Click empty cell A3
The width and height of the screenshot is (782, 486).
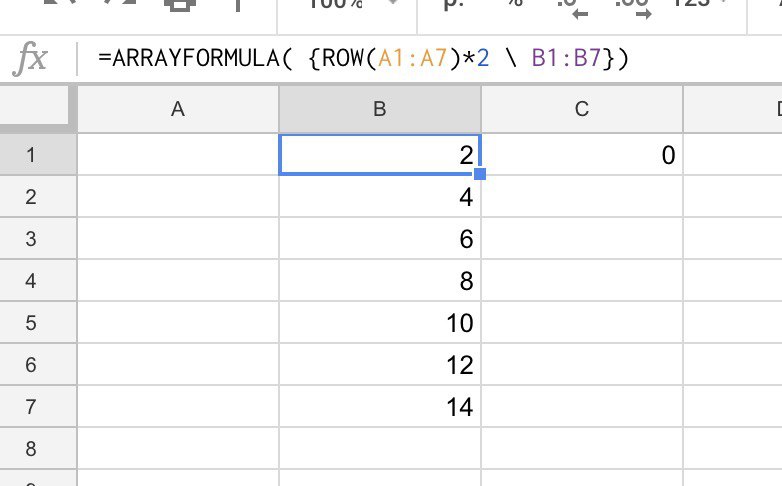point(178,238)
